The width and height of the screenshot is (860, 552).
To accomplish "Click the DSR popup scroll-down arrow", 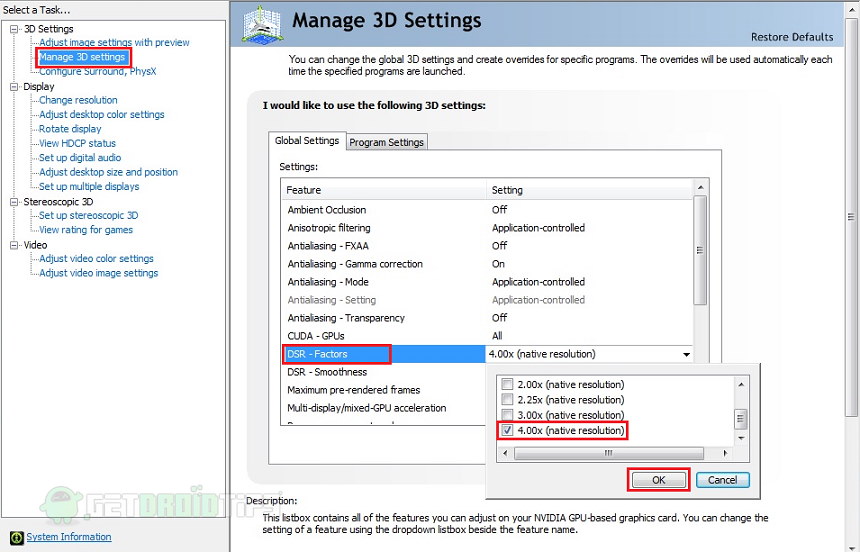I will [x=741, y=438].
